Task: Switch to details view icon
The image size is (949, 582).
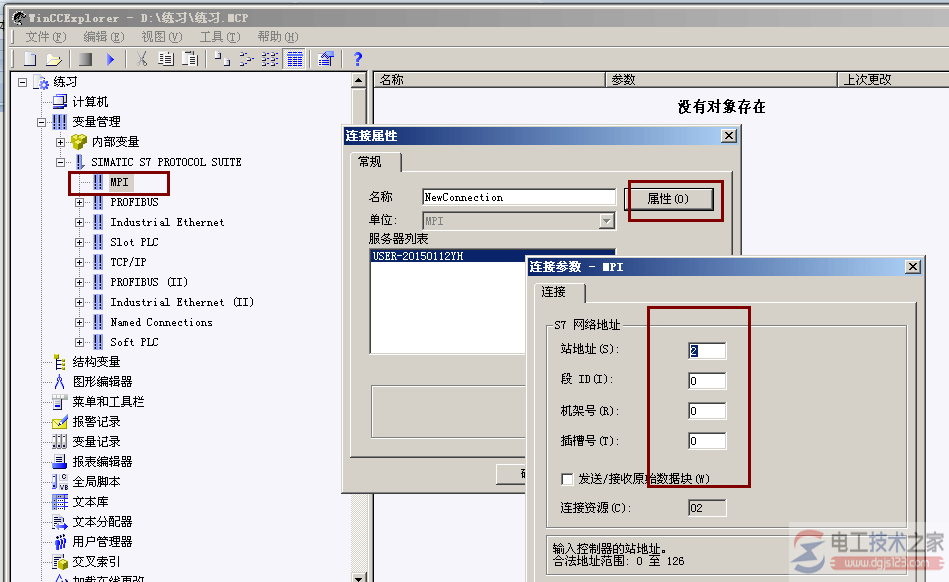Action: (x=295, y=59)
